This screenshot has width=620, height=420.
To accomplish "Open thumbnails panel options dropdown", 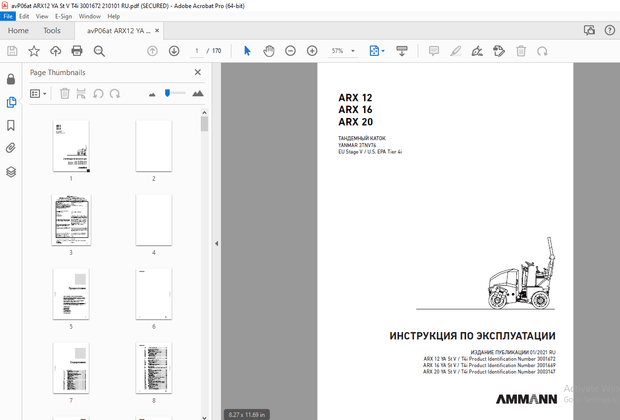I will (x=38, y=94).
